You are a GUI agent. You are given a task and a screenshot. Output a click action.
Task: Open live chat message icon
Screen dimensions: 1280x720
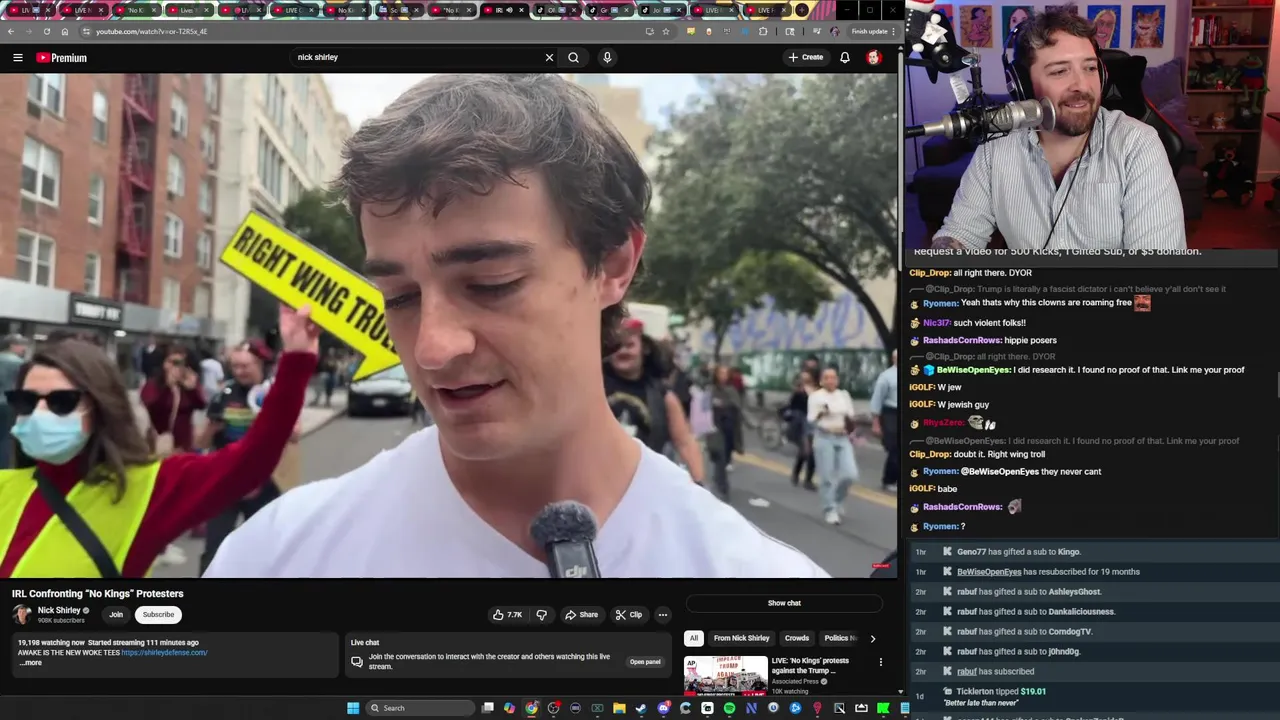[x=357, y=662]
